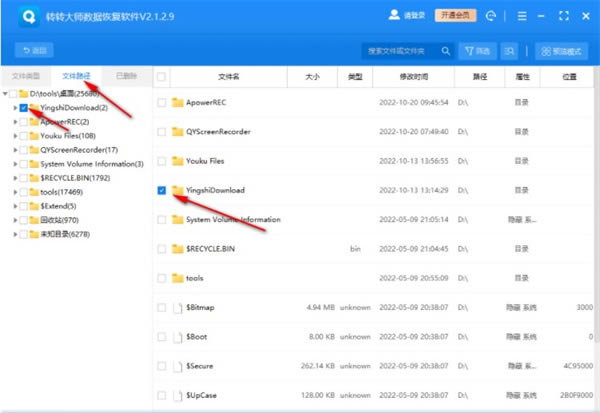Open the 已删除 tab

(x=127, y=76)
